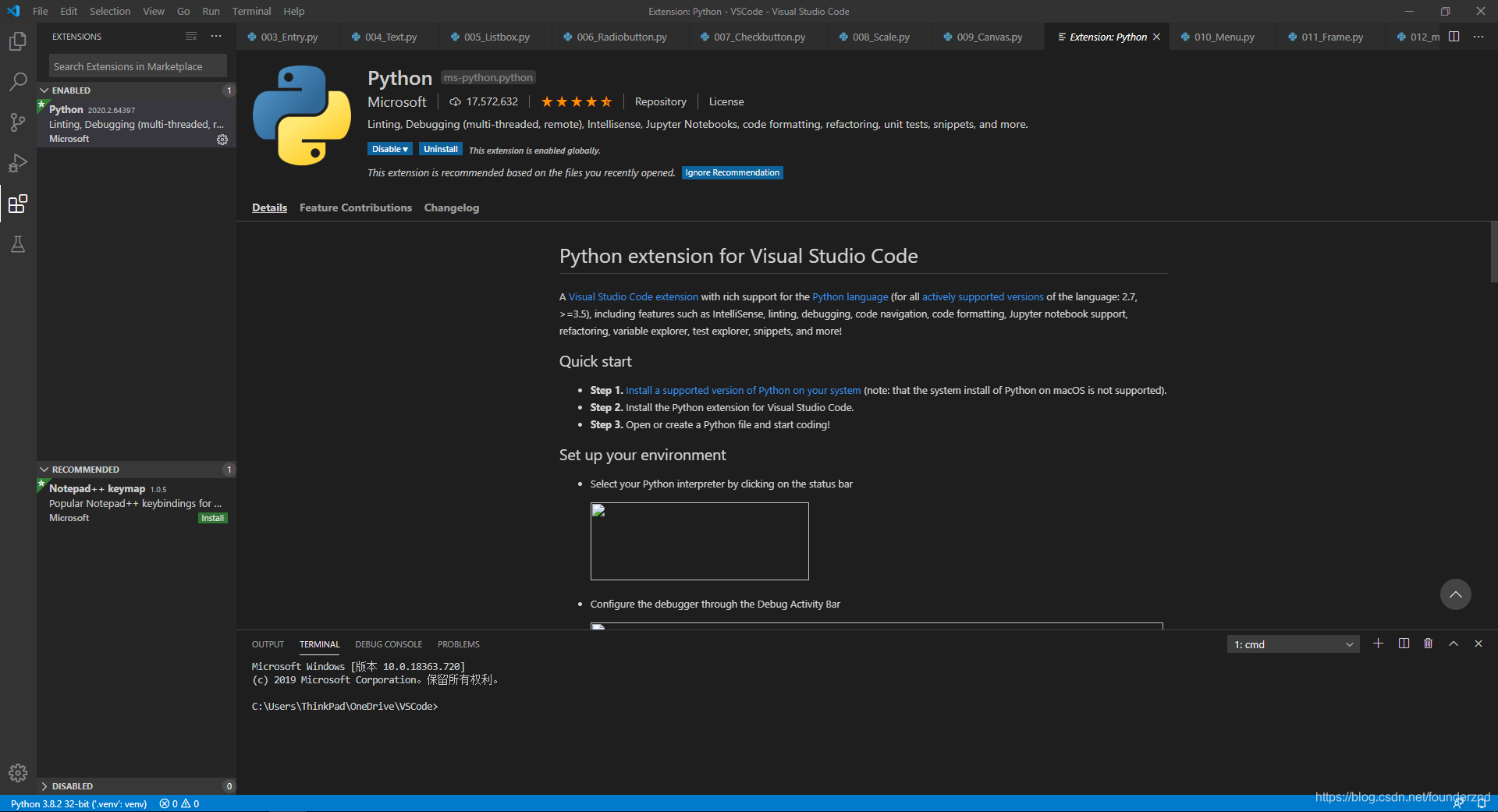1498x812 pixels.
Task: Click the Python extension manage gear icon
Action: pyautogui.click(x=222, y=140)
